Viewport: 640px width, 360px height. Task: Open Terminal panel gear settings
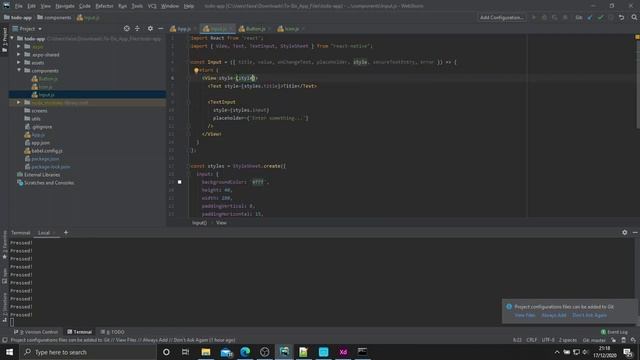pyautogui.click(x=624, y=232)
